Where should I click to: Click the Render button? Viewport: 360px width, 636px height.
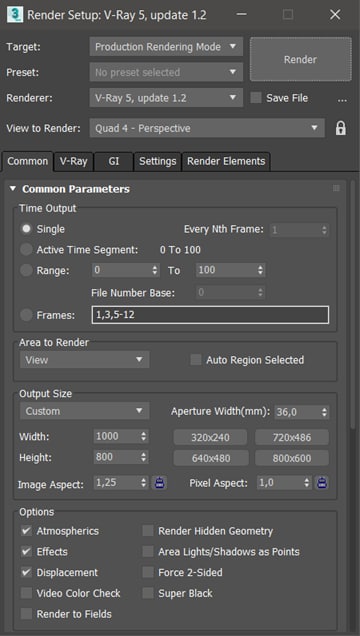[x=300, y=59]
